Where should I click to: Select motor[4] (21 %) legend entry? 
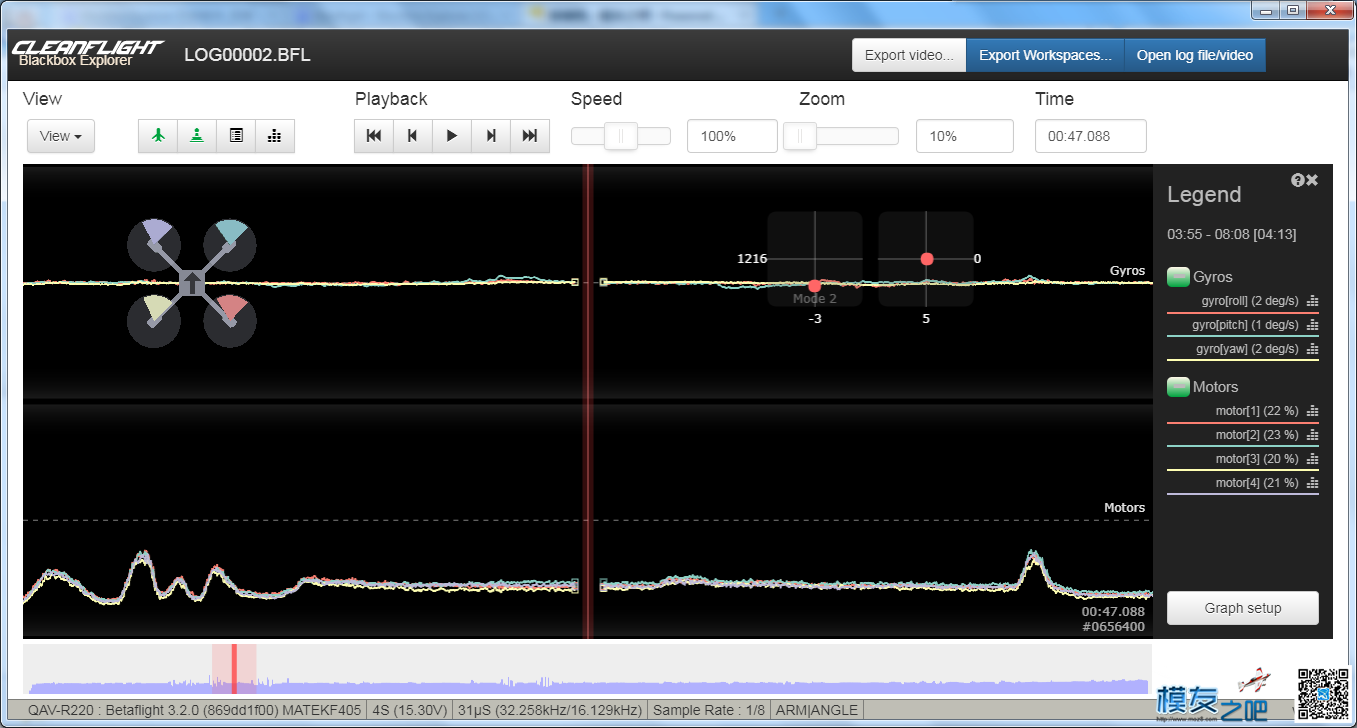click(x=1257, y=483)
